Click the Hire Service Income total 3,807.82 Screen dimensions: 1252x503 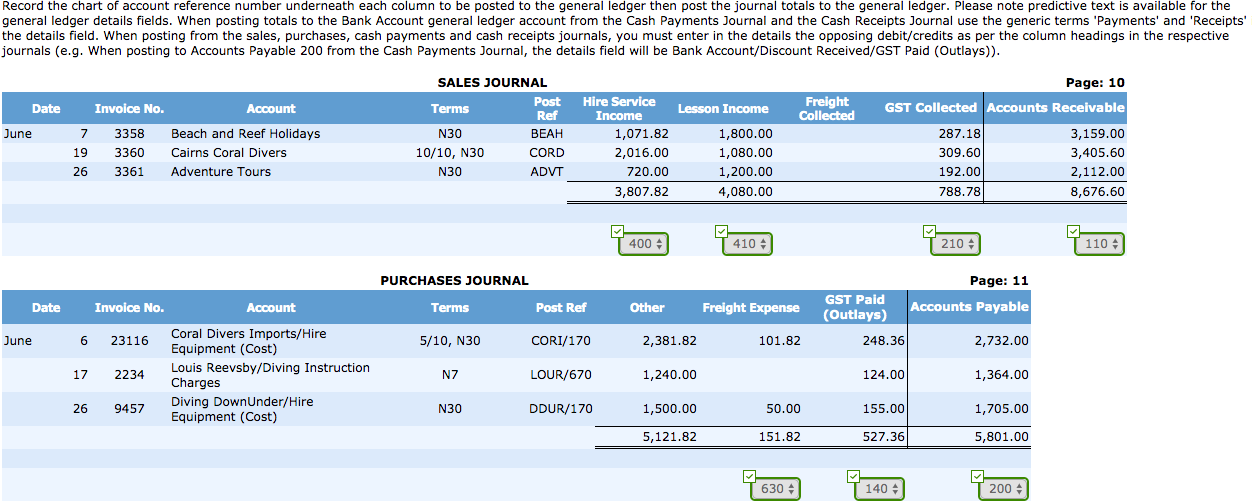(x=641, y=192)
